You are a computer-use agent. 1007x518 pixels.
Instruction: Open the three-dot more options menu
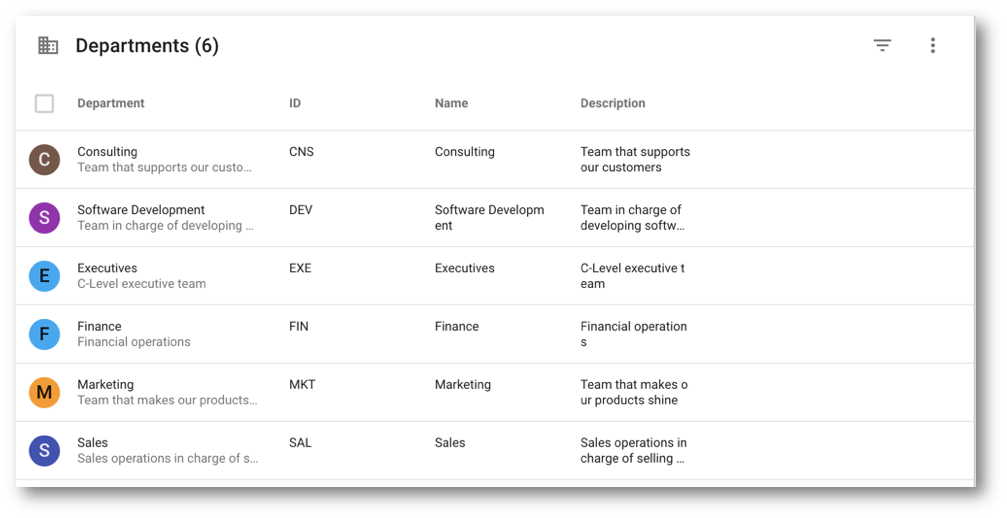tap(933, 45)
